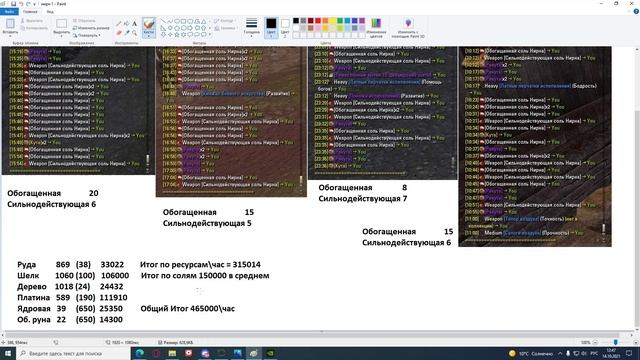Open the Brushes (Кисти) dropdown arrow
640x360 pixels.
pyautogui.click(x=149, y=35)
